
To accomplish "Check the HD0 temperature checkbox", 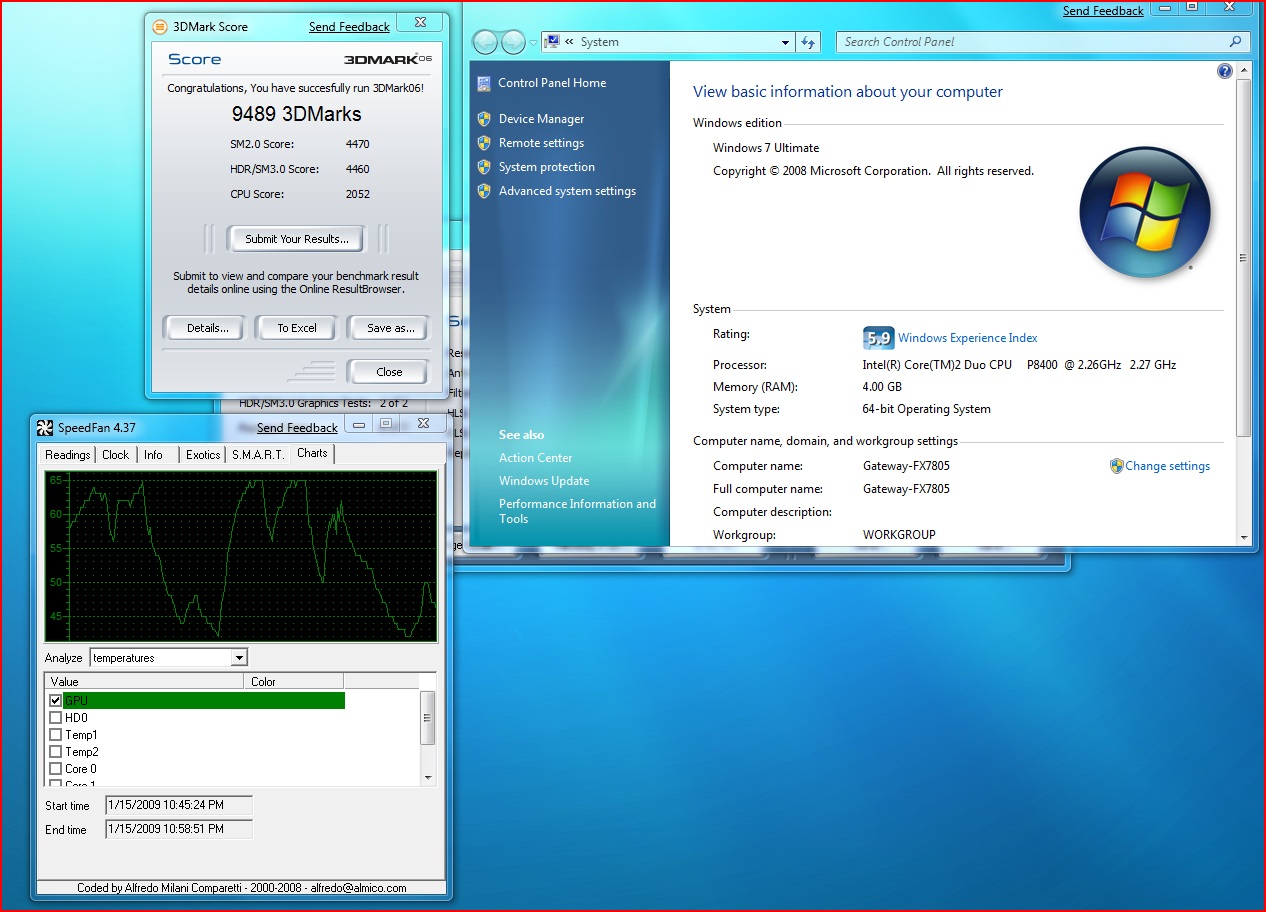I will (56, 718).
